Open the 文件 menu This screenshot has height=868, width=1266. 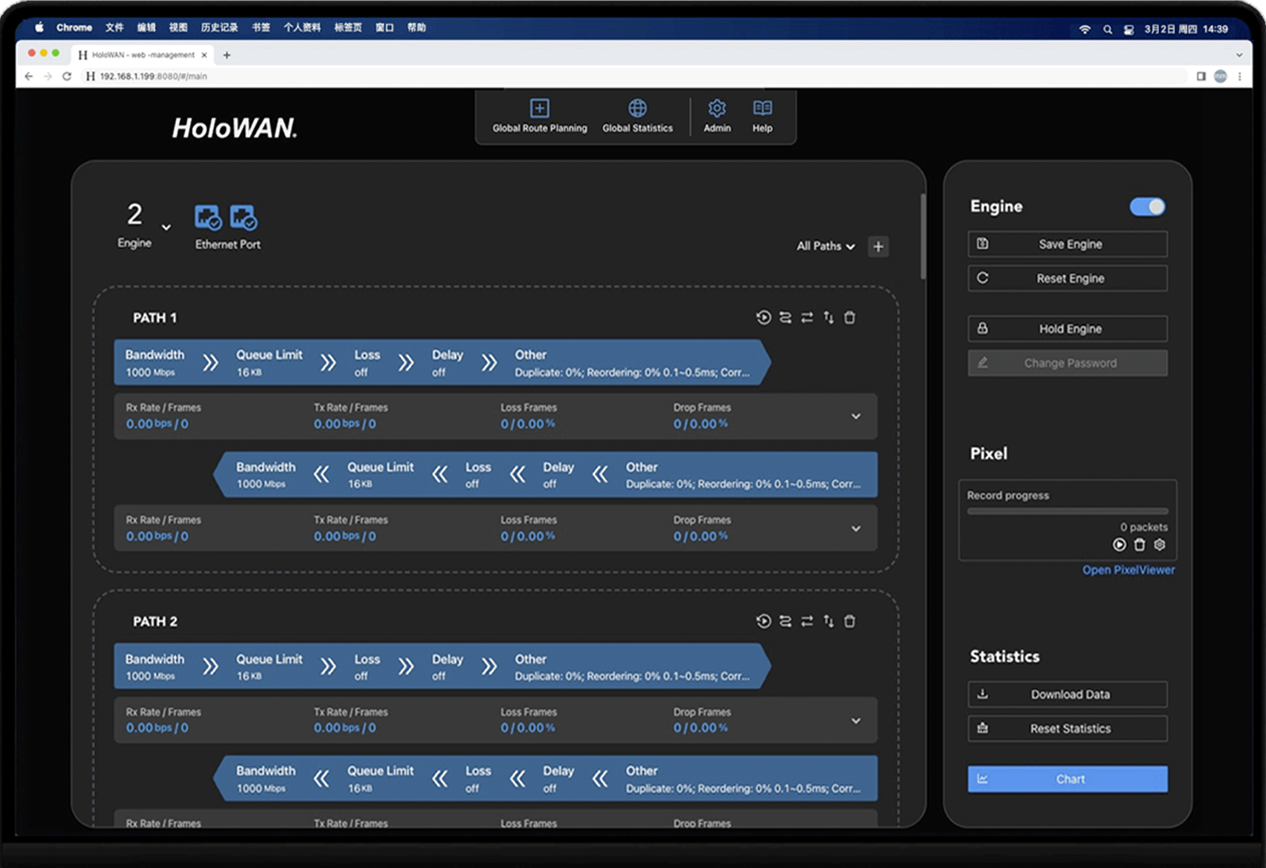pyautogui.click(x=114, y=28)
